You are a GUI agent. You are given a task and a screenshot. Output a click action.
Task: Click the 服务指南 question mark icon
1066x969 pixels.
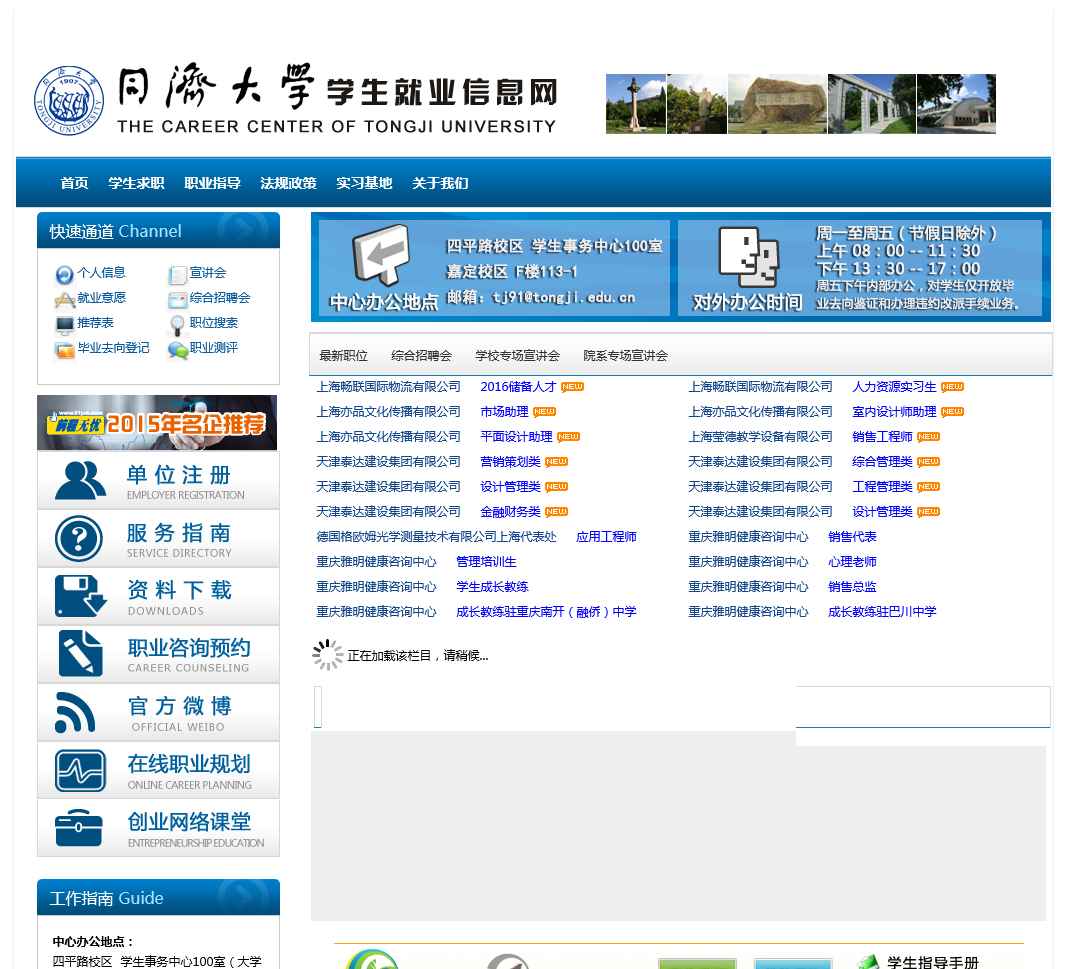click(79, 539)
